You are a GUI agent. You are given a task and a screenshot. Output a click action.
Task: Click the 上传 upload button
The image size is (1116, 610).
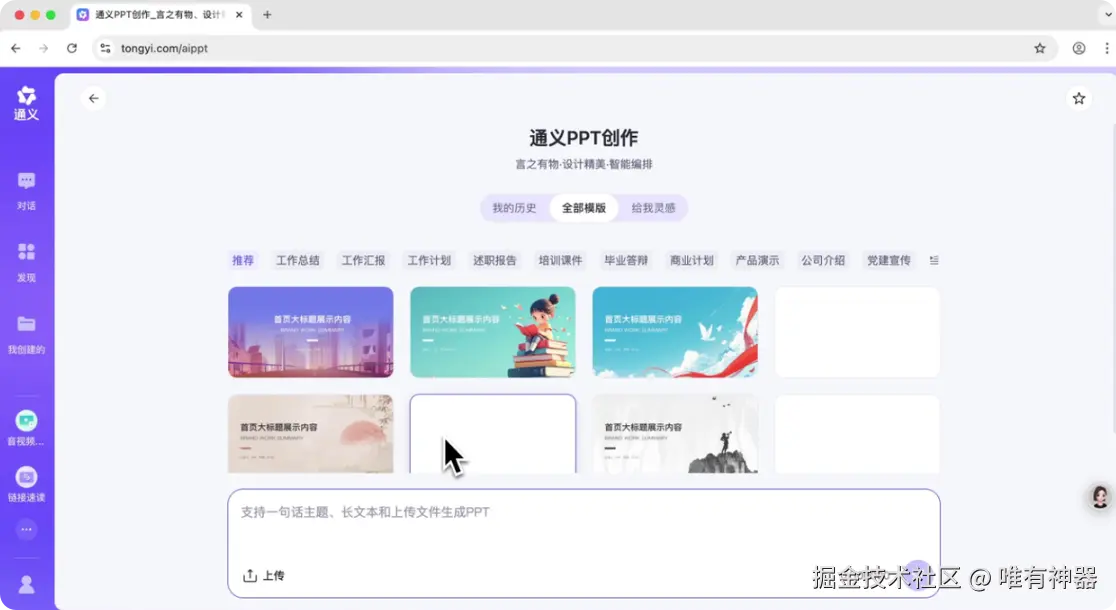click(263, 576)
